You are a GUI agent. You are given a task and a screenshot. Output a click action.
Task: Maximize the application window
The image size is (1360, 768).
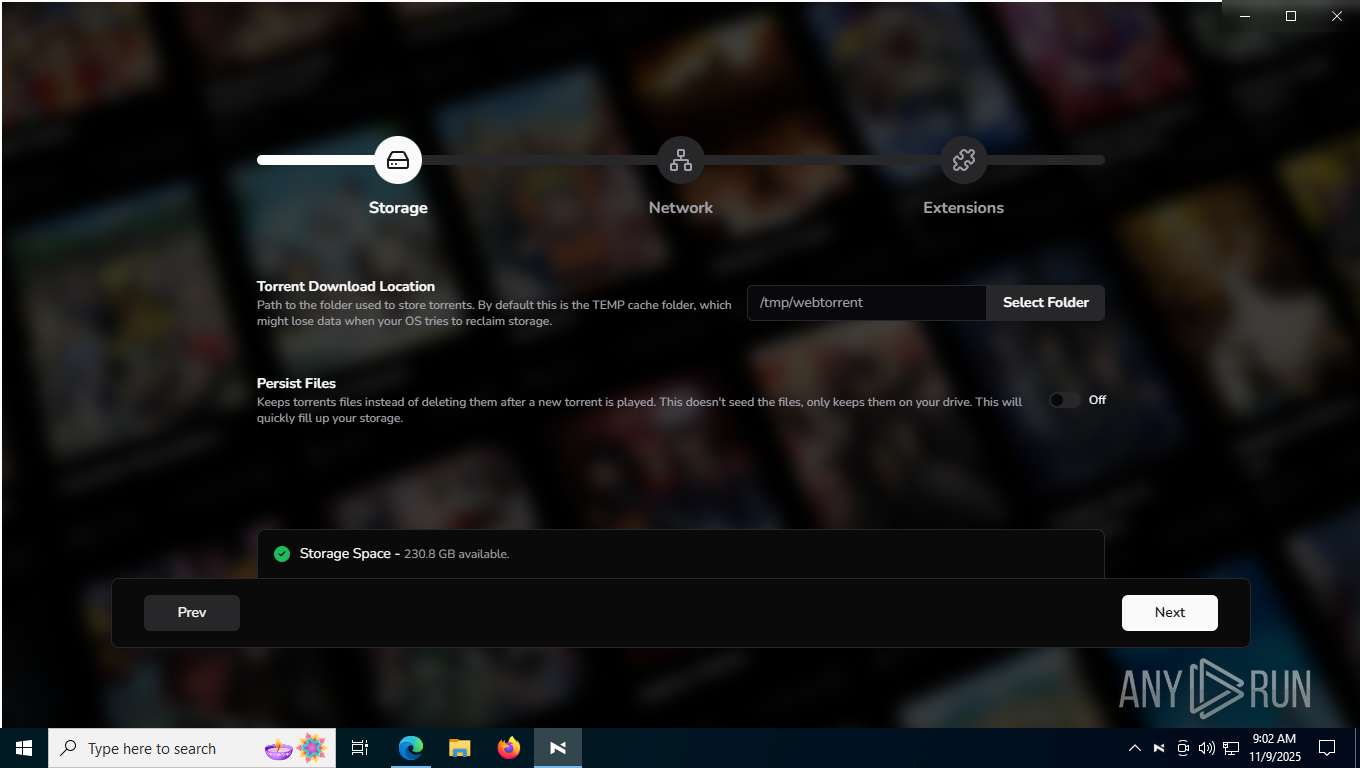(x=1291, y=16)
